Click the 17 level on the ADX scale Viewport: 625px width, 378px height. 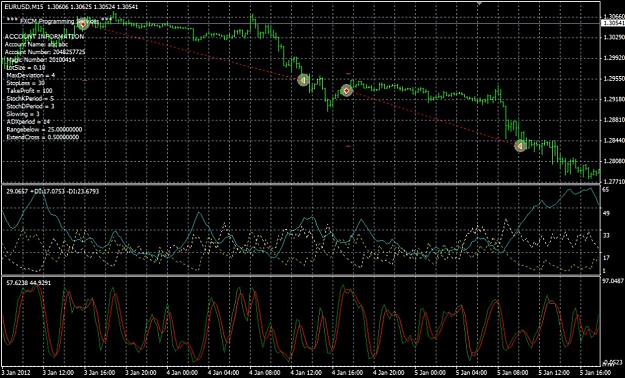[x=606, y=258]
